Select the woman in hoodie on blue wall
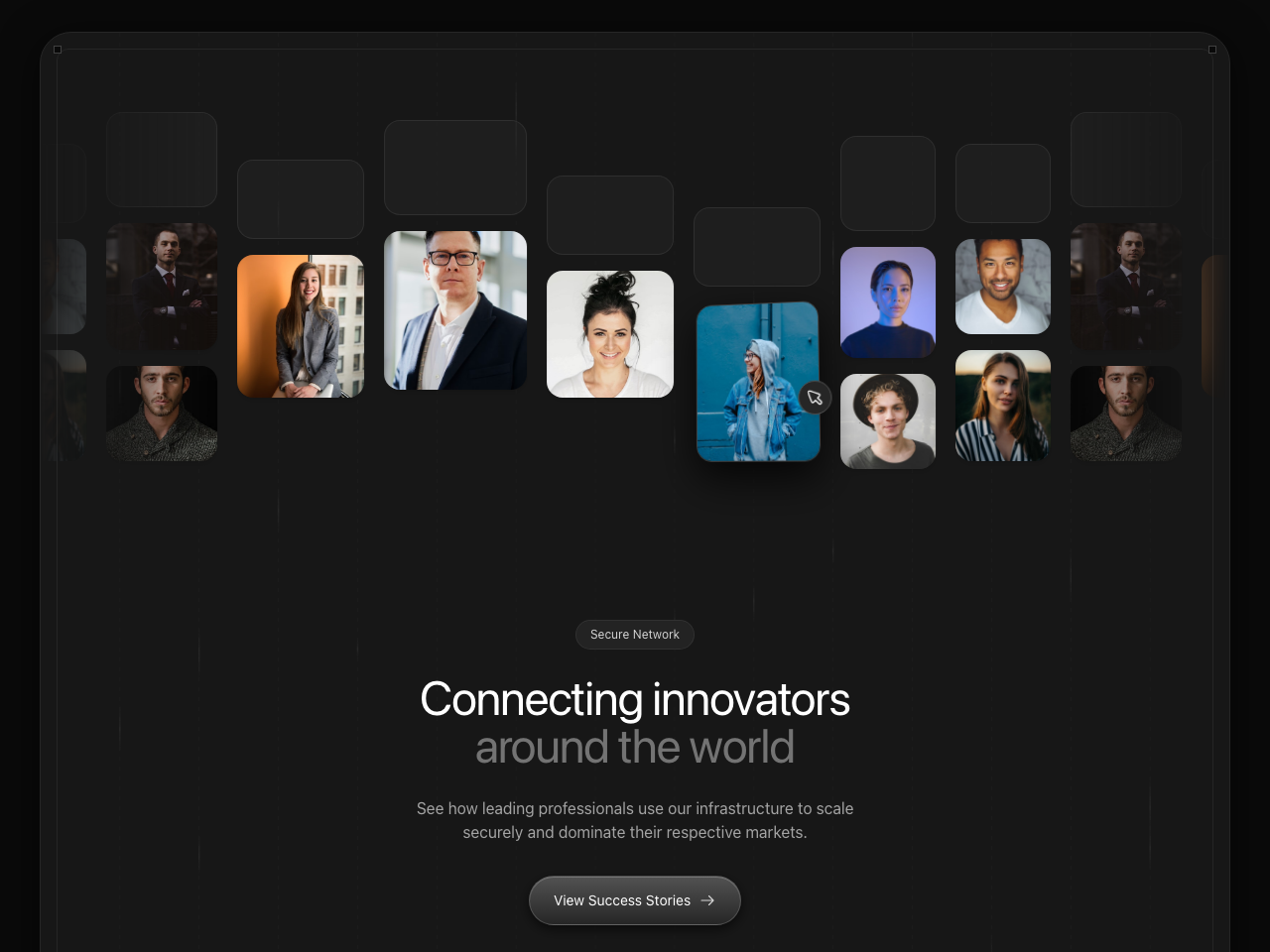This screenshot has height=952, width=1270. 758,382
